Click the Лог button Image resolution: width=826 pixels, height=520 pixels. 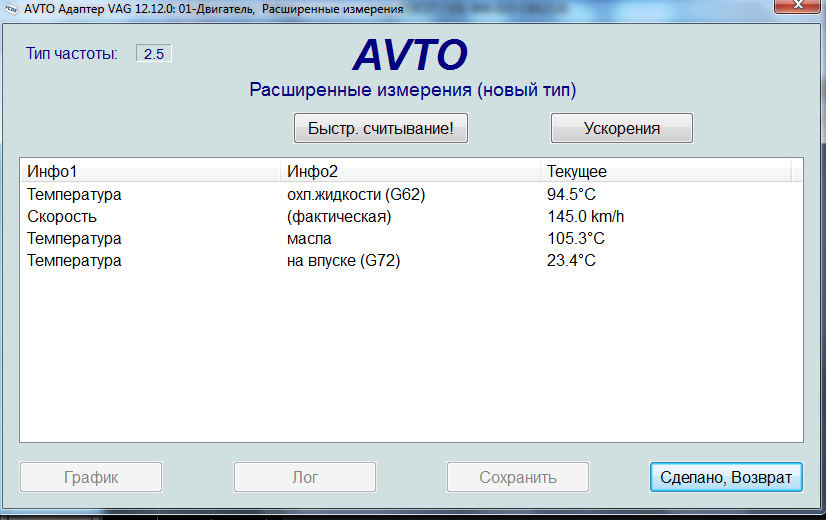pos(304,477)
